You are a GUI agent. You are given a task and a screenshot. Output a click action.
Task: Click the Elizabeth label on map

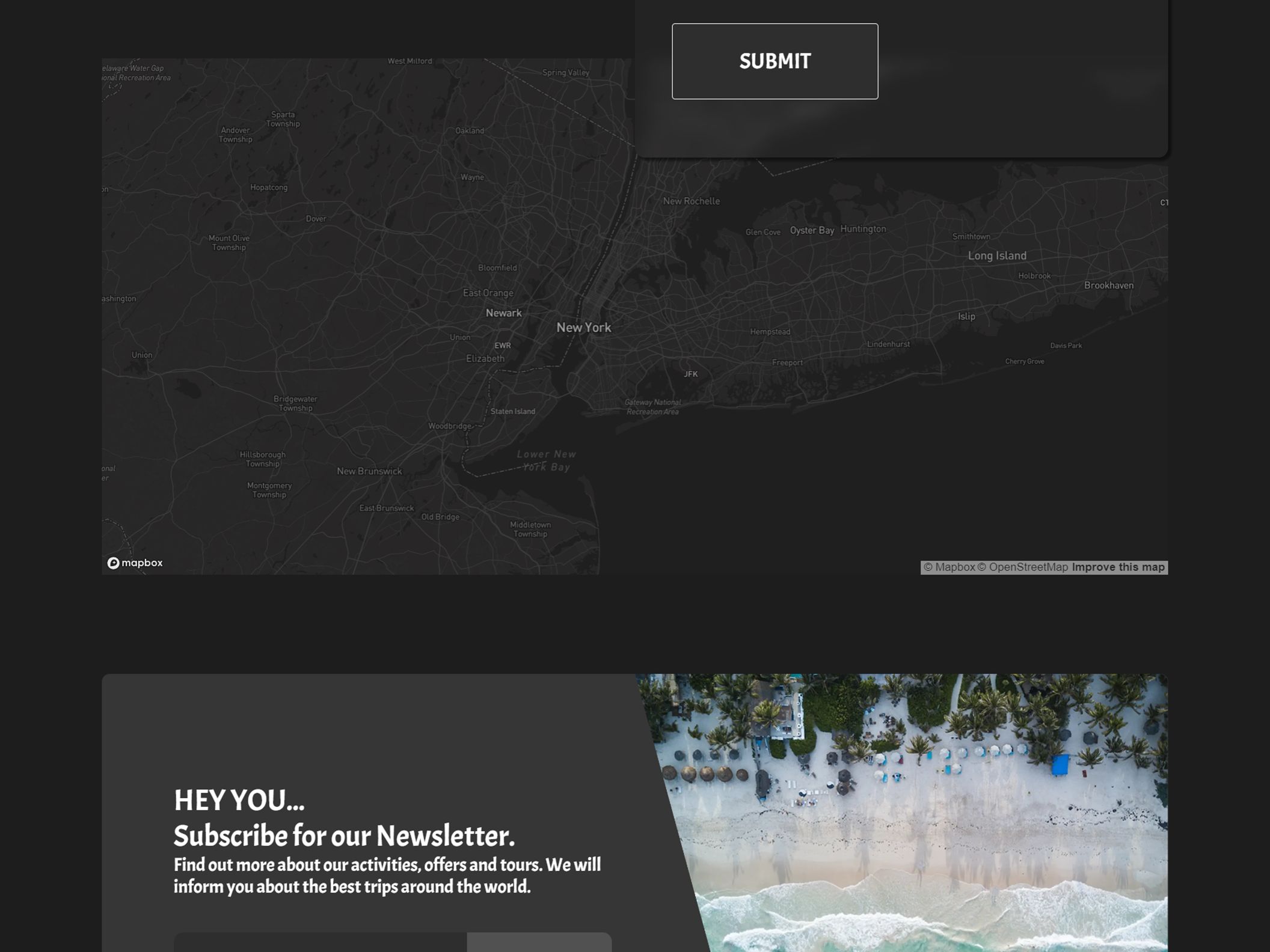tap(485, 359)
